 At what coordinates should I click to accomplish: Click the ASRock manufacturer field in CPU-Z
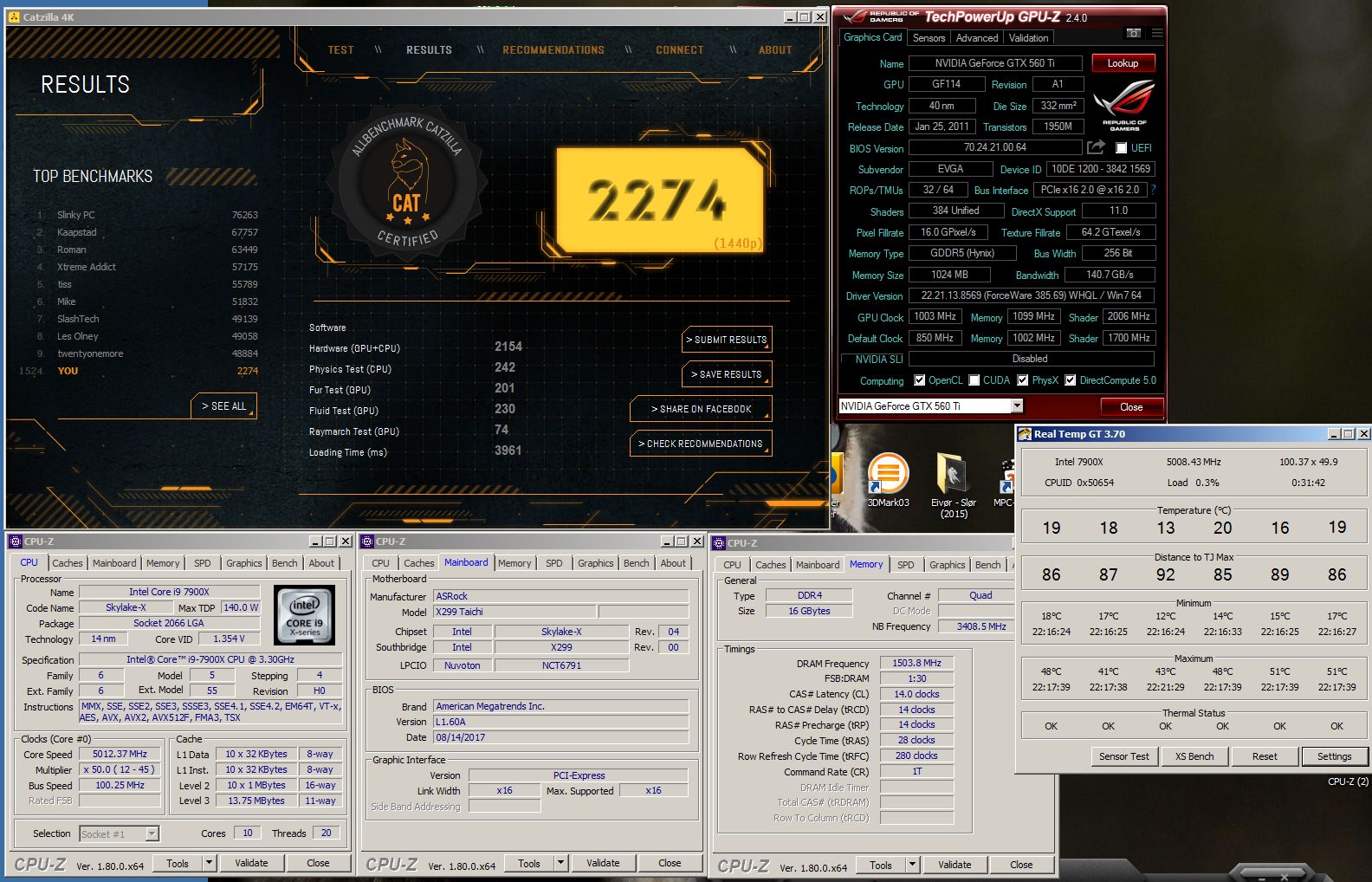coord(561,596)
